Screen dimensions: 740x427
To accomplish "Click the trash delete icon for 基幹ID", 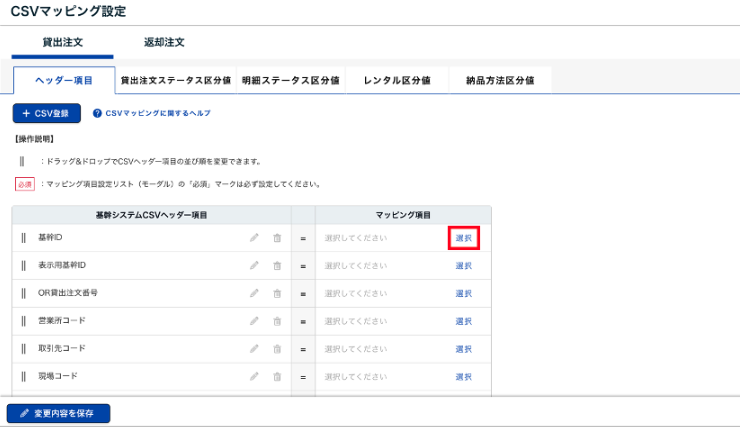I will [x=277, y=238].
